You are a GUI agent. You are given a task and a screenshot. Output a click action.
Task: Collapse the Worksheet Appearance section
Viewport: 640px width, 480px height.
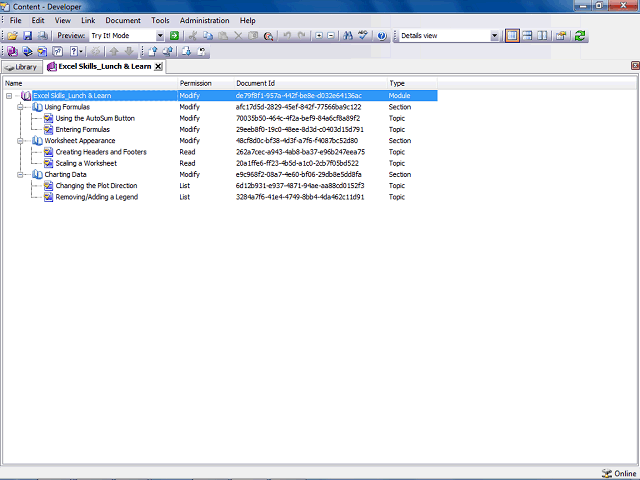tap(20, 141)
